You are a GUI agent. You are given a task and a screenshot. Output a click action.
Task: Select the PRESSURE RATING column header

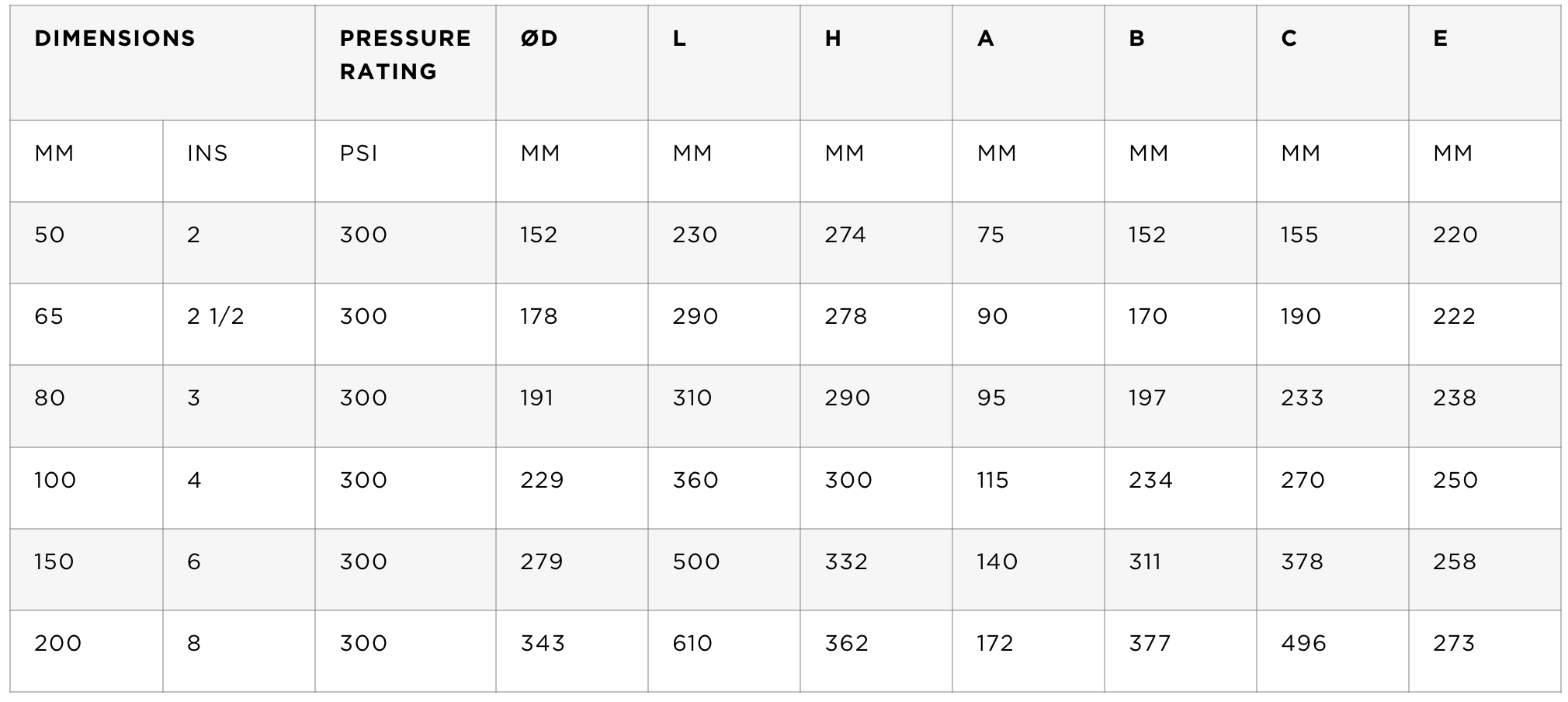[405, 63]
